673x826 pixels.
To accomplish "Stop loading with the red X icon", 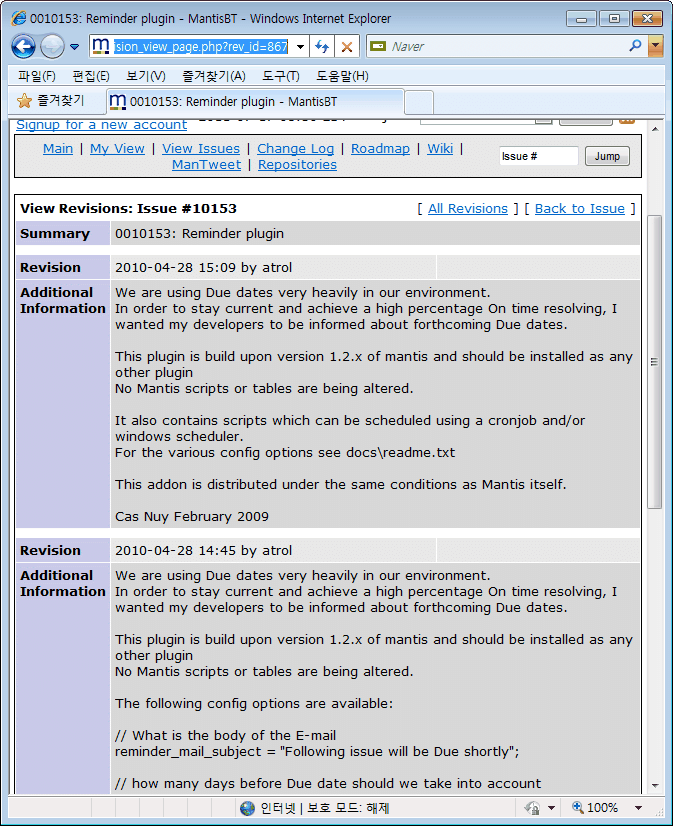I will [x=347, y=46].
